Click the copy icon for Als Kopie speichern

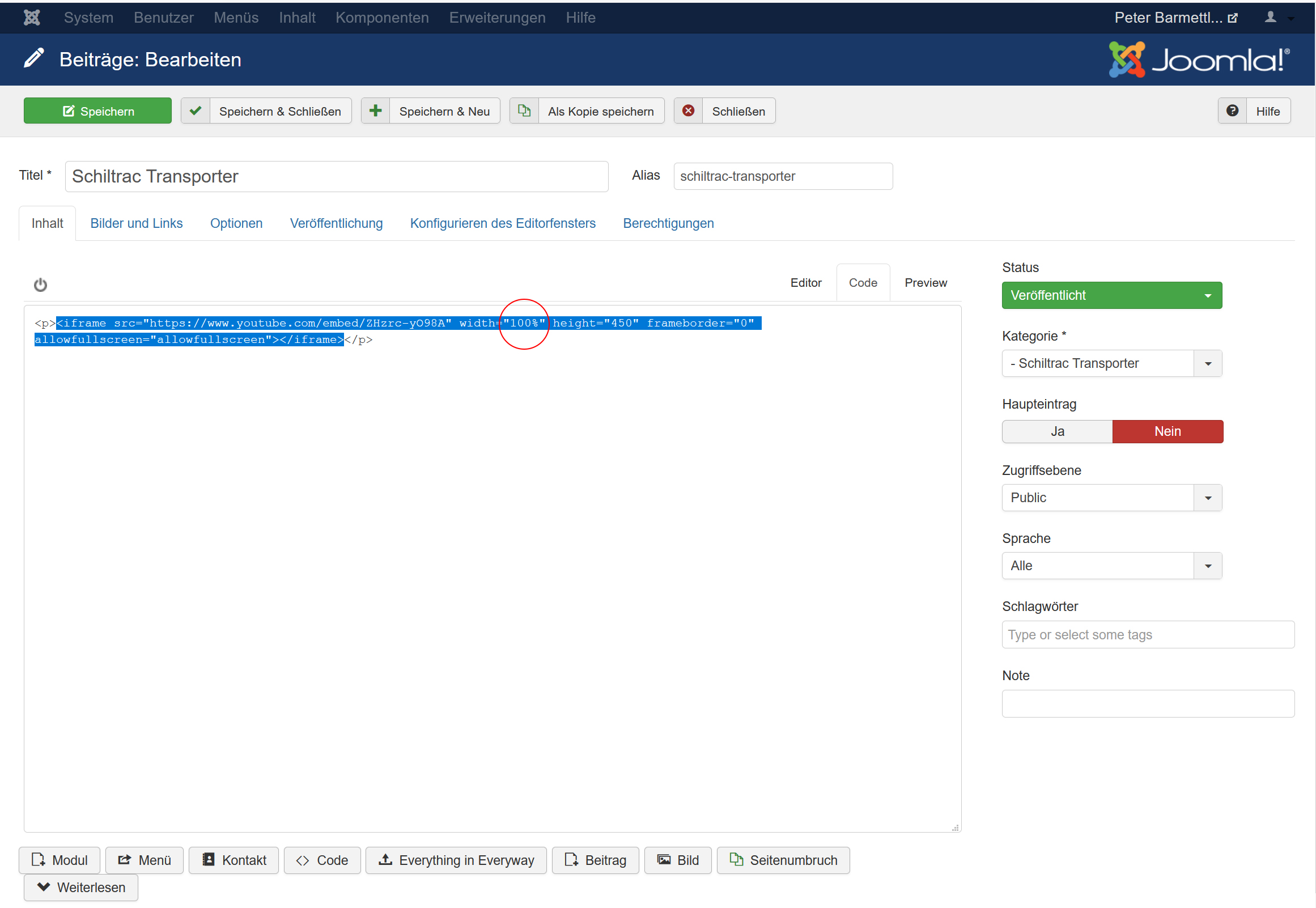pos(524,111)
